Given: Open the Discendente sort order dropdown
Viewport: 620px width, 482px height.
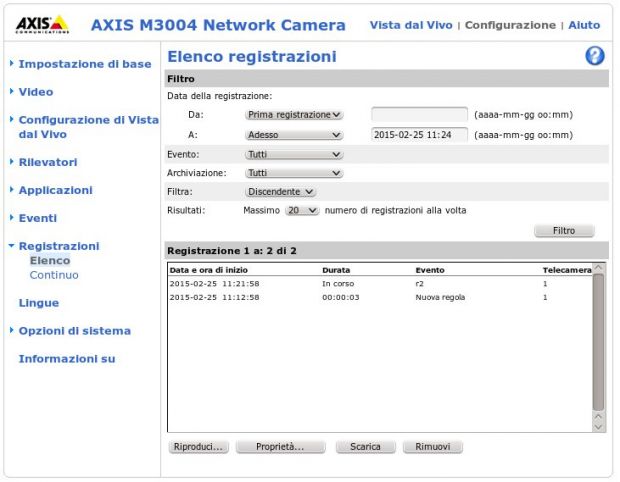Looking at the screenshot, I should (x=280, y=192).
